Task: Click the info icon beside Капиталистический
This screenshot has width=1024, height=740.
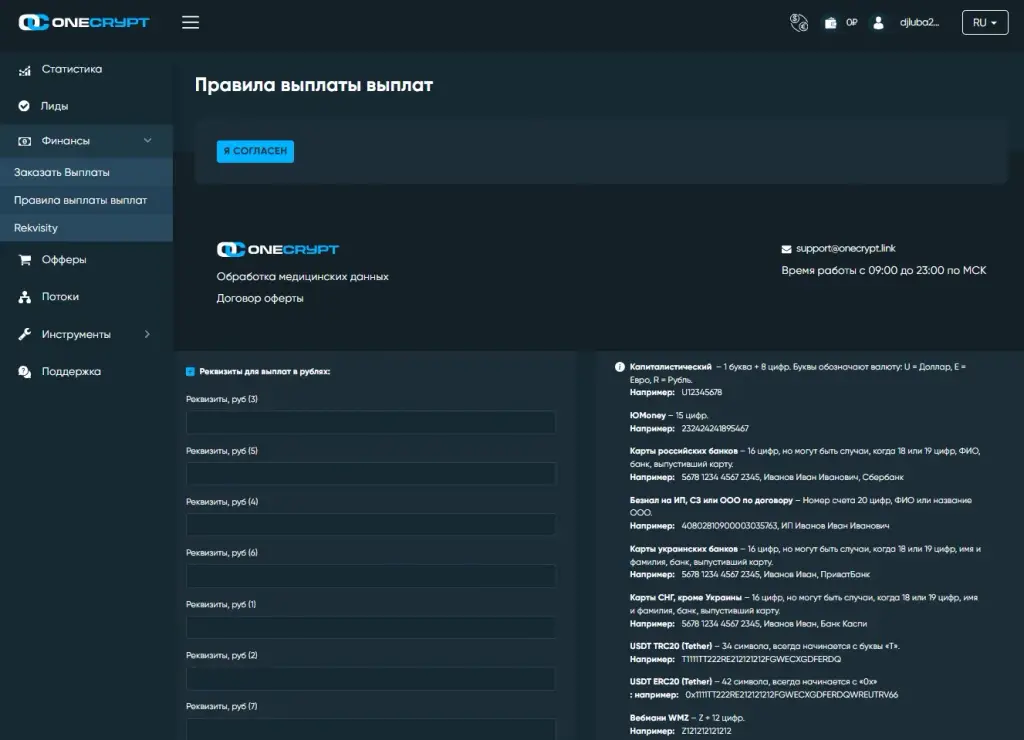Action: coord(620,367)
